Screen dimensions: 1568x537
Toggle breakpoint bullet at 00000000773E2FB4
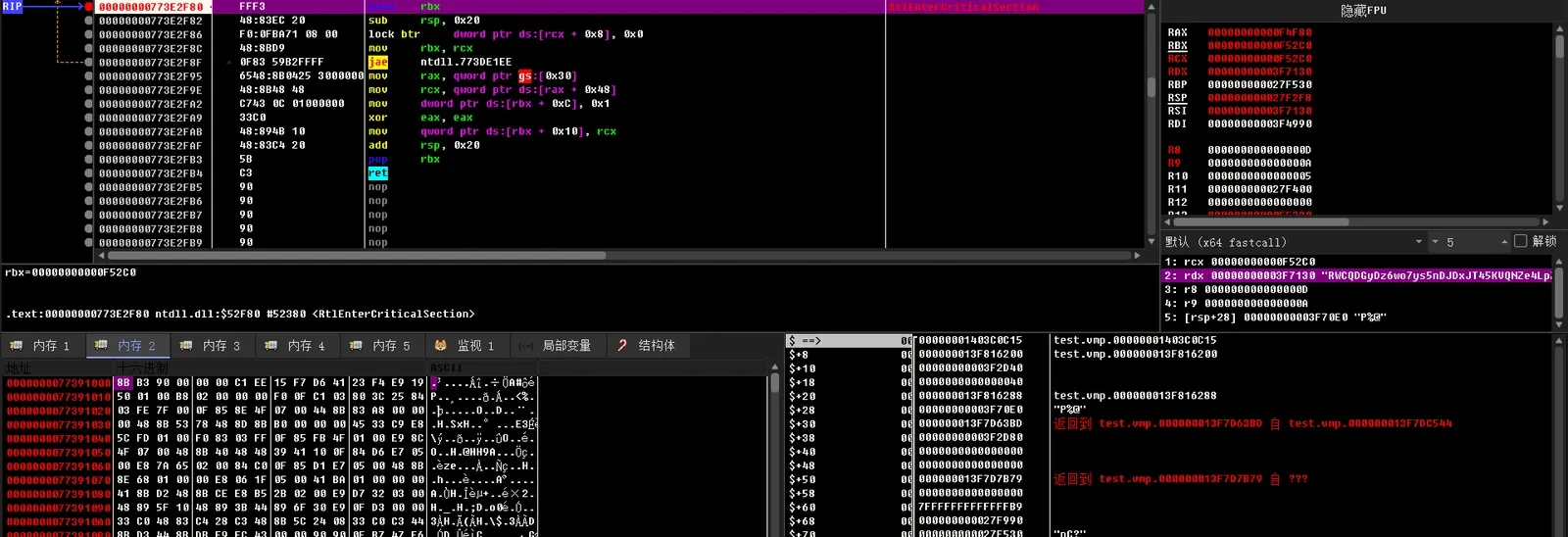pyautogui.click(x=89, y=172)
